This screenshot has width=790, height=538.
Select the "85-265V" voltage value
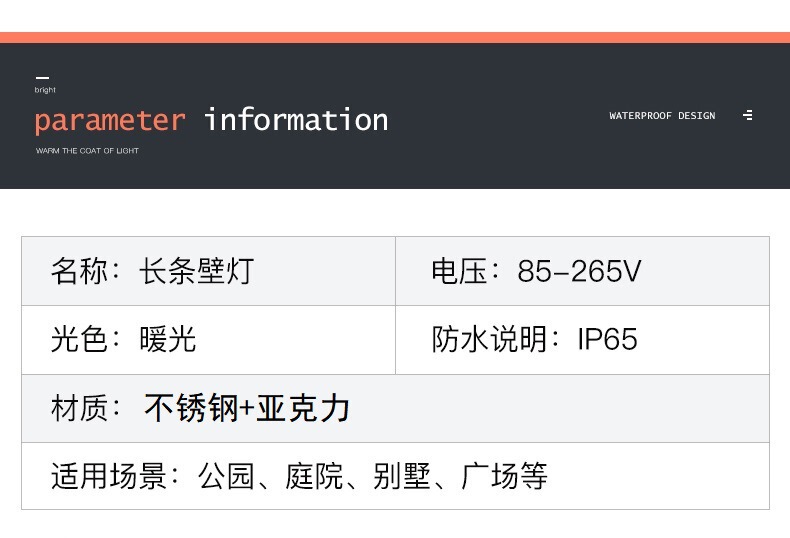[x=579, y=271]
